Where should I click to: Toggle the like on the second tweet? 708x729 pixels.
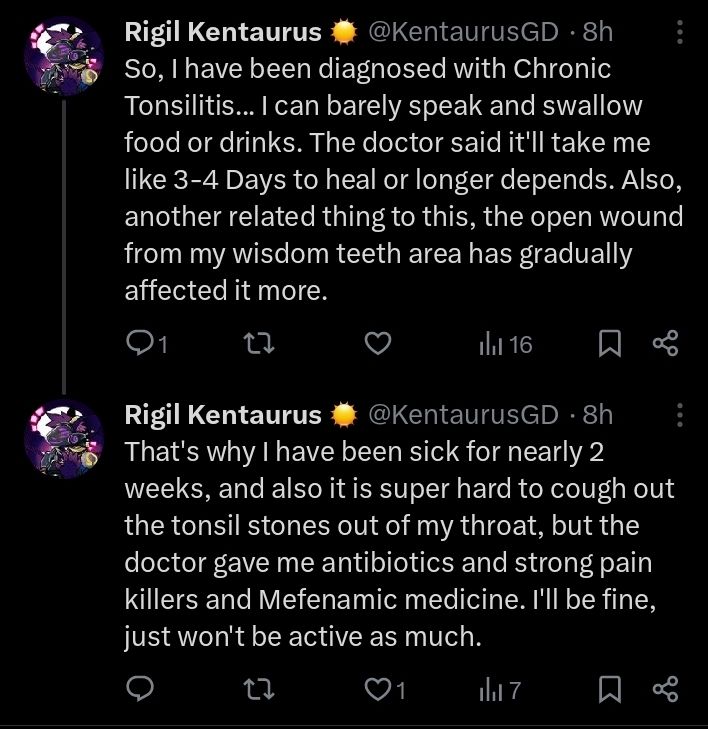tap(376, 688)
